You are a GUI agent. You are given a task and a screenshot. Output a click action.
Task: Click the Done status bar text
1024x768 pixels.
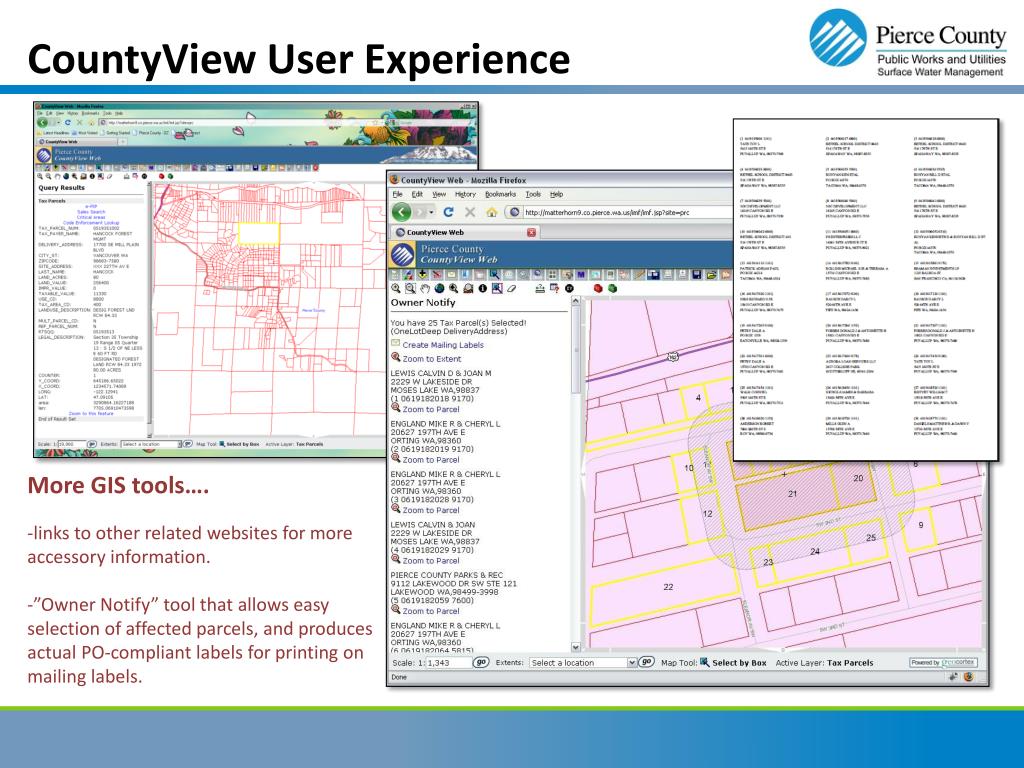[x=398, y=677]
